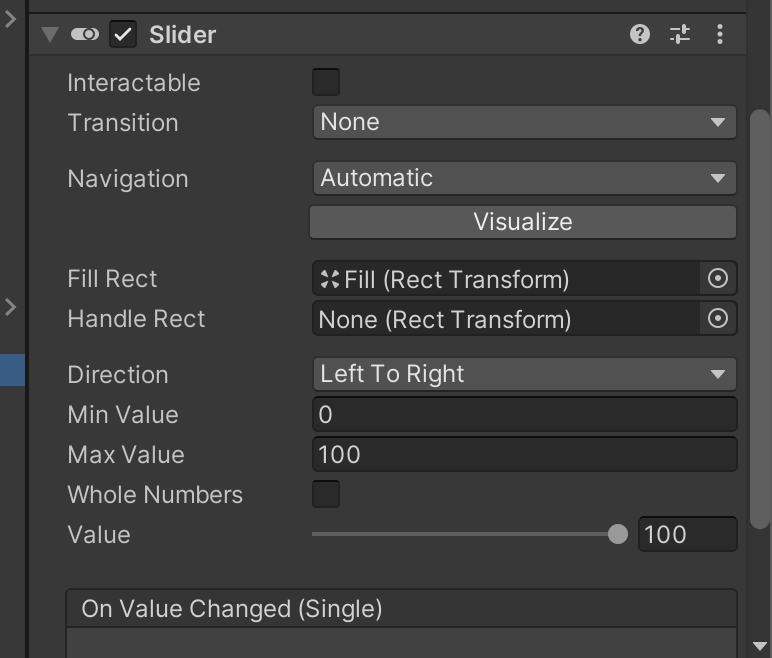The width and height of the screenshot is (772, 658).
Task: Click the Value number field
Action: click(687, 534)
